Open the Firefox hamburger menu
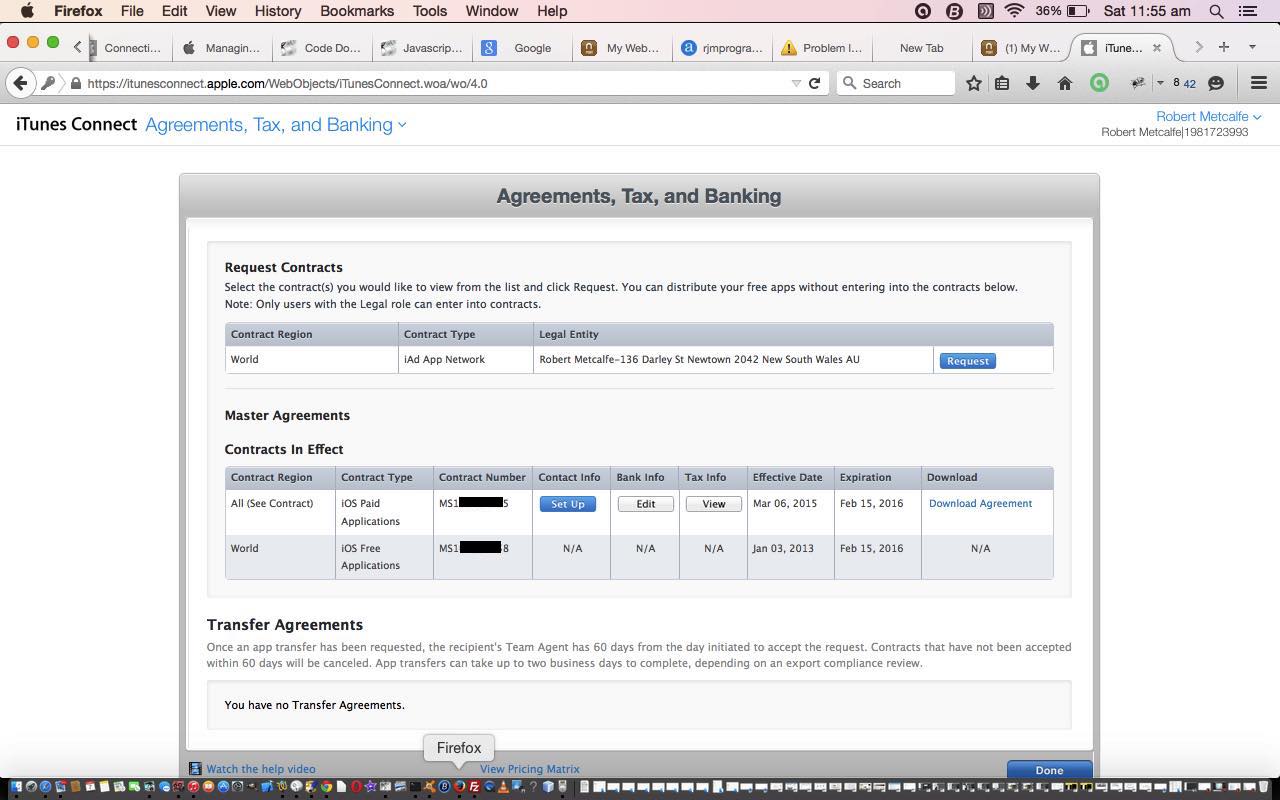This screenshot has height=800, width=1280. click(1259, 83)
